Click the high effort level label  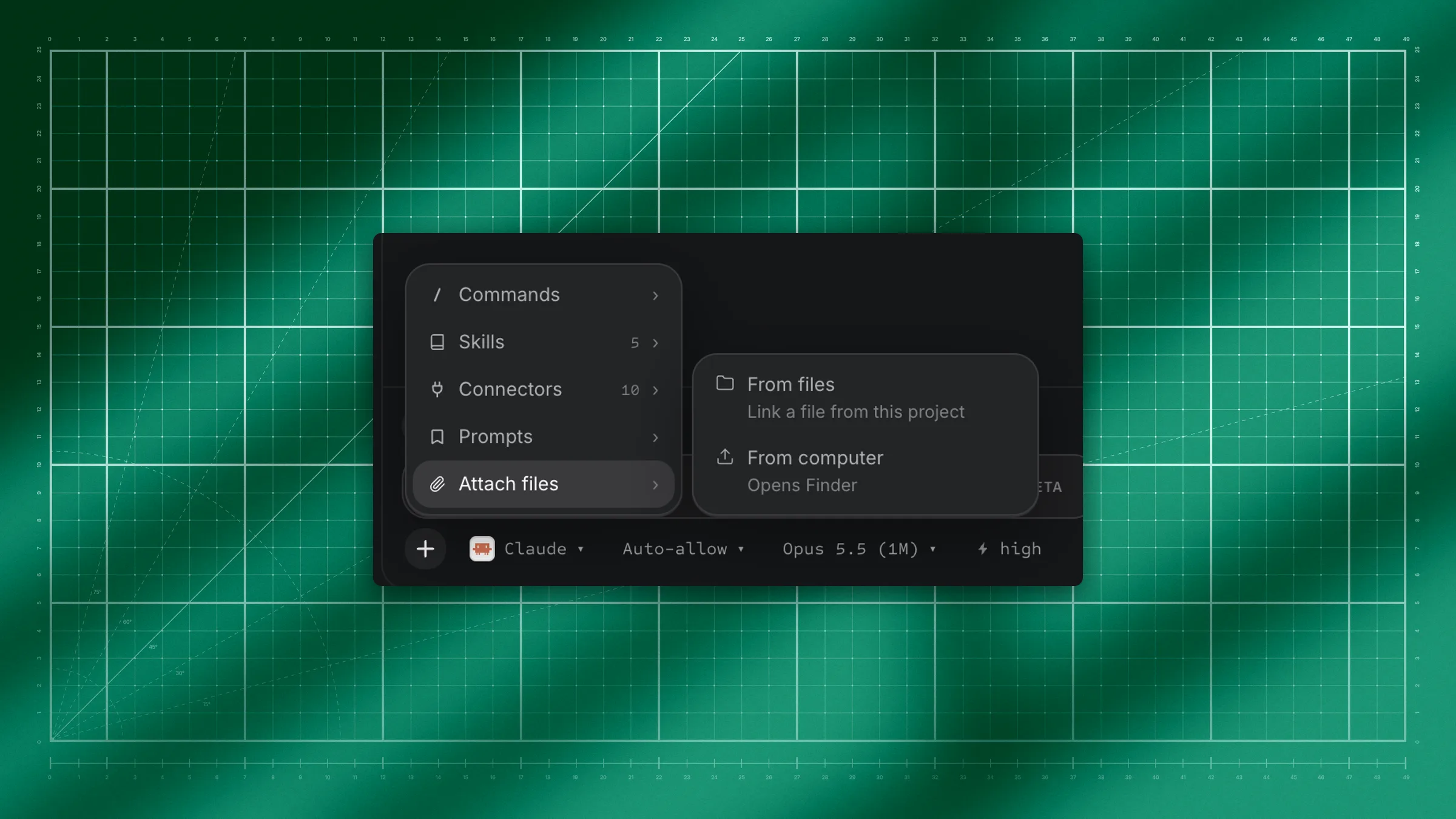1020,549
